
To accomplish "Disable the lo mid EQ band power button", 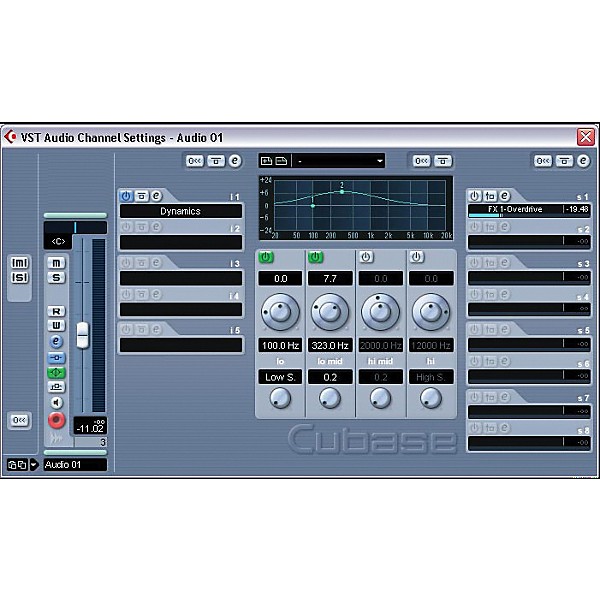I will (x=315, y=257).
